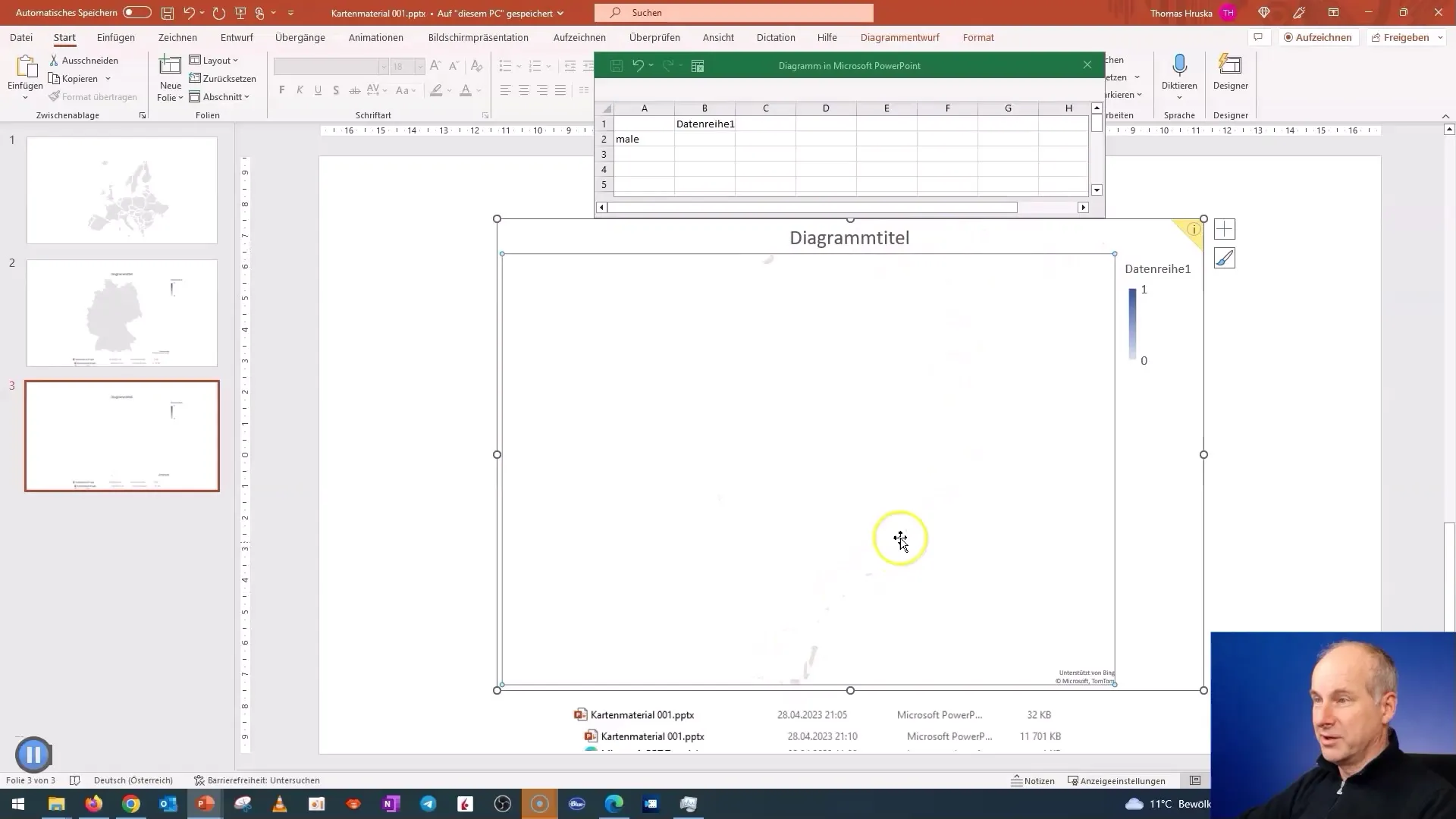This screenshot has width=1456, height=819.
Task: Click the Suchen search field
Action: 734,13
